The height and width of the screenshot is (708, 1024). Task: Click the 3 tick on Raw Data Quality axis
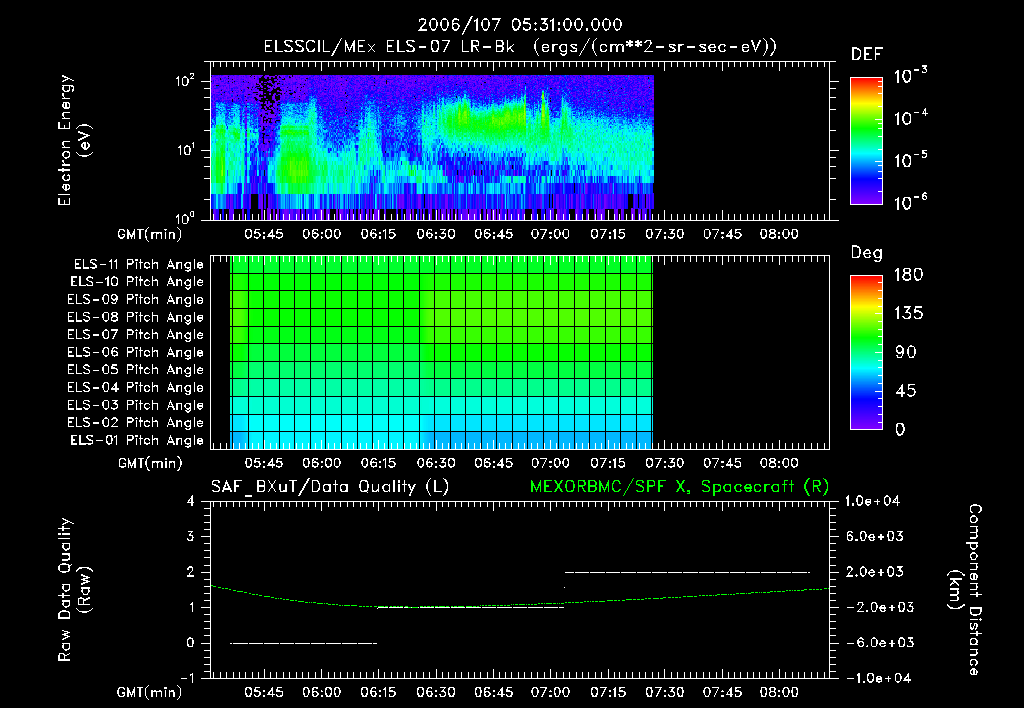pos(191,537)
